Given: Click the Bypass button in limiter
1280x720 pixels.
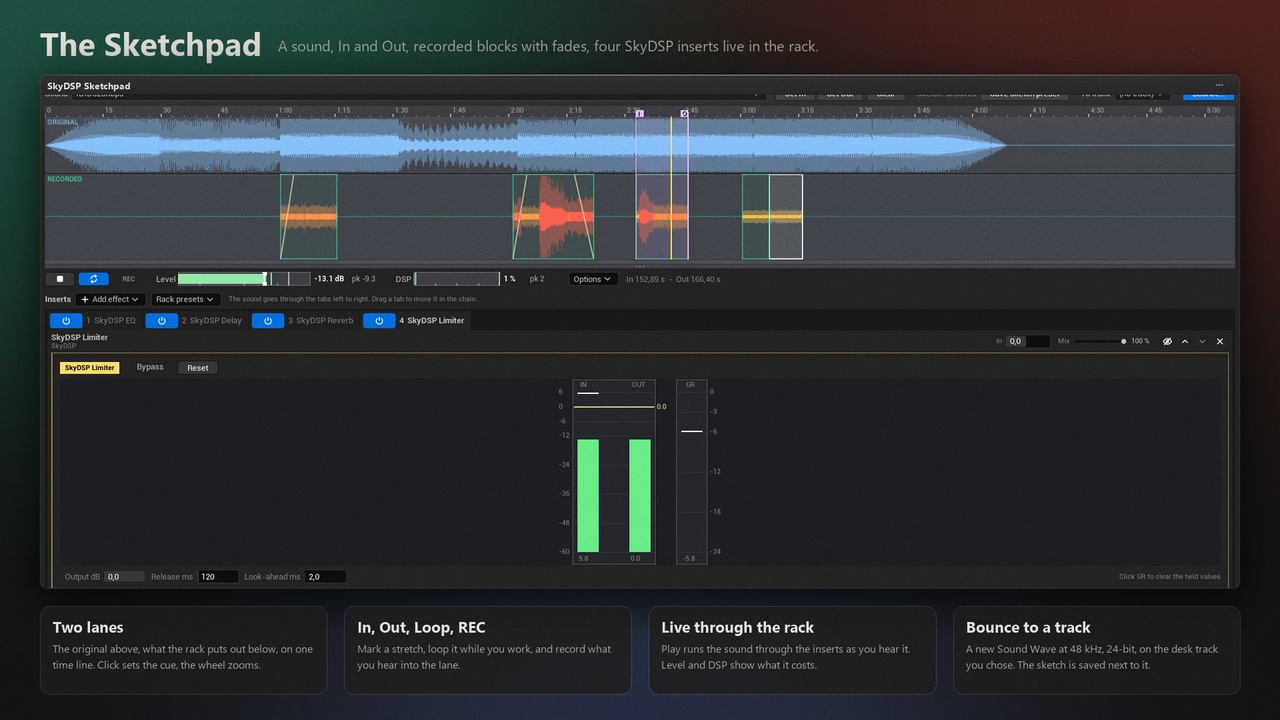Looking at the screenshot, I should pyautogui.click(x=150, y=367).
